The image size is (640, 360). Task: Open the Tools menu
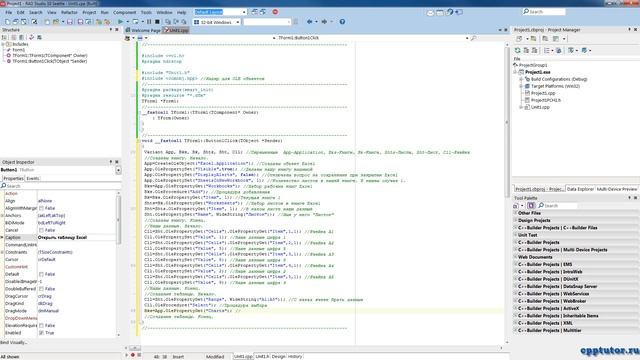click(x=146, y=13)
